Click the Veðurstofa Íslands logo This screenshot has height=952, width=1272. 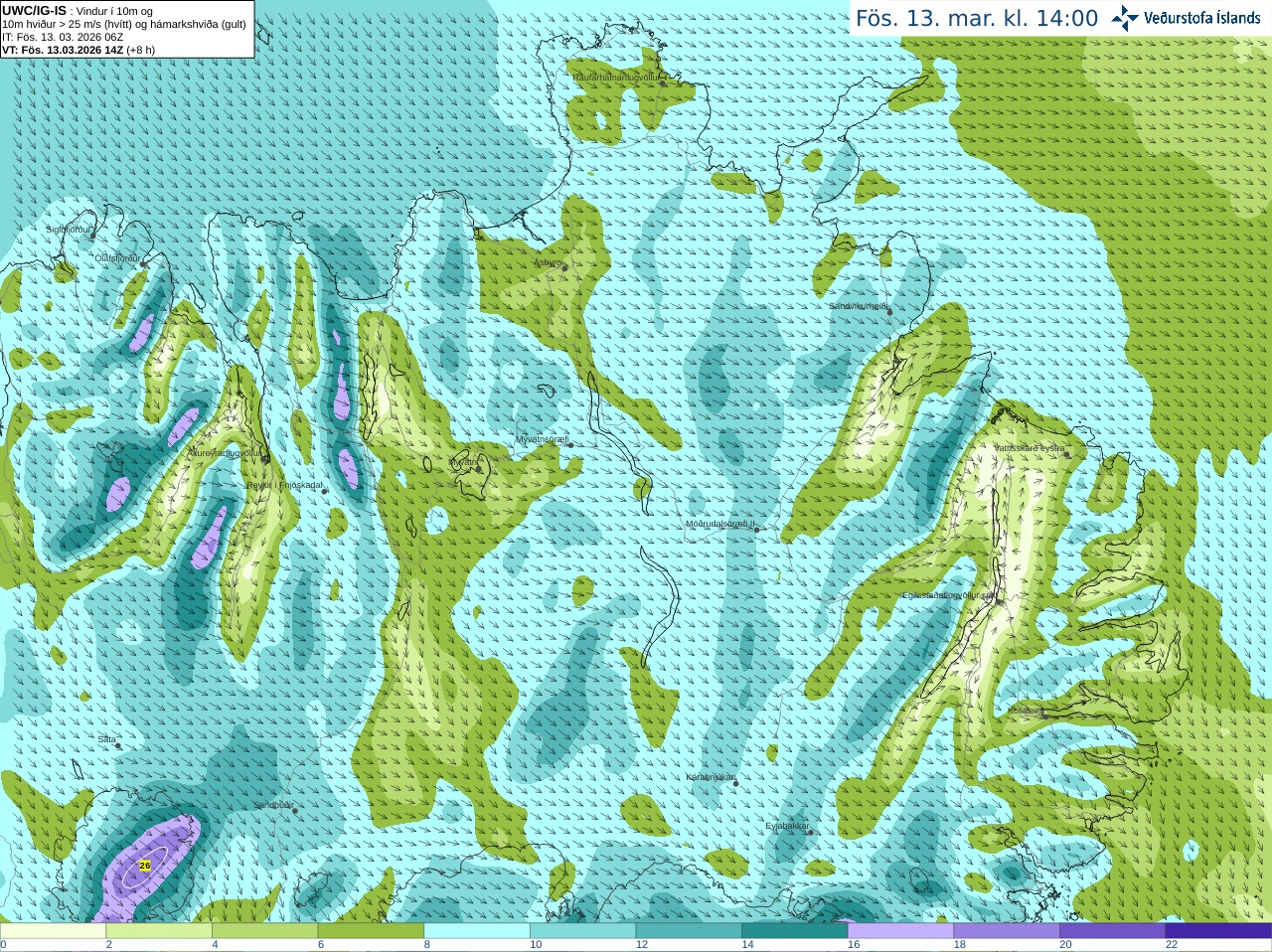point(1187,18)
